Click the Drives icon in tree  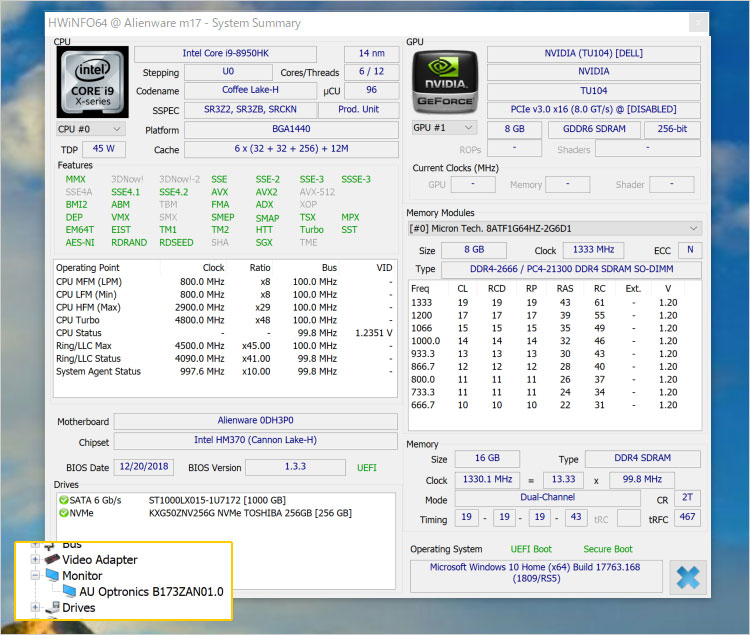[52, 607]
